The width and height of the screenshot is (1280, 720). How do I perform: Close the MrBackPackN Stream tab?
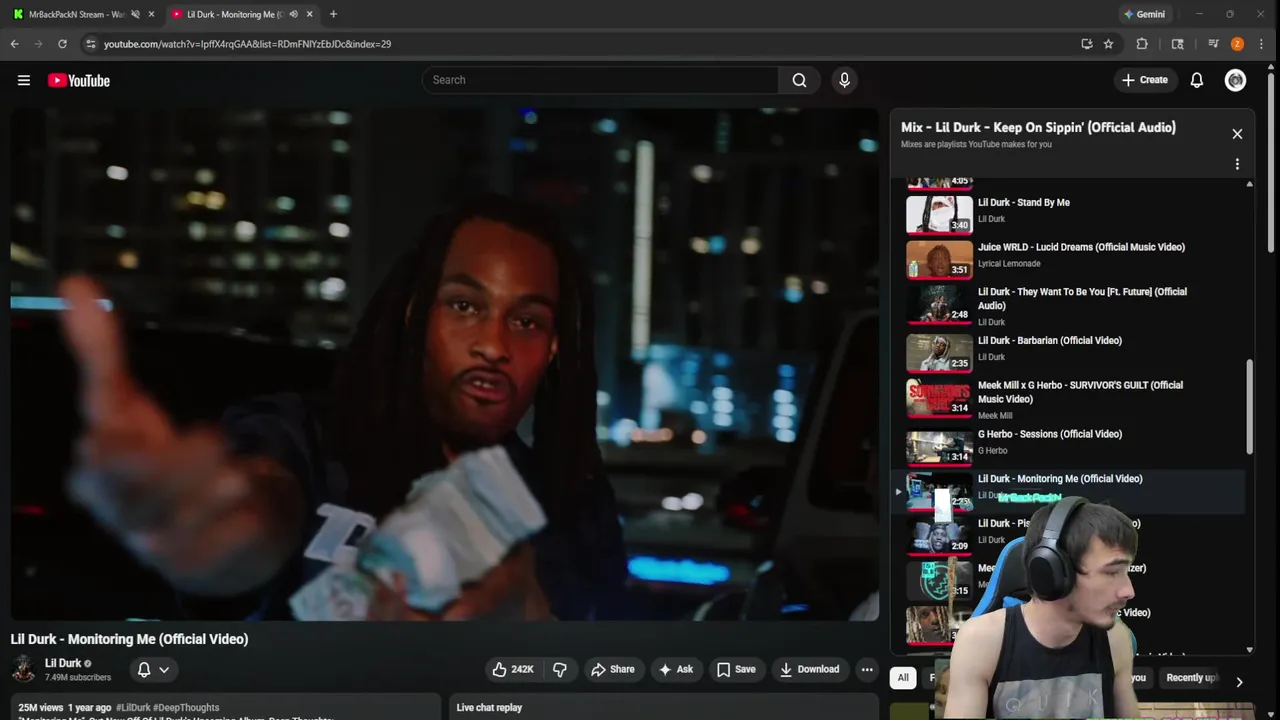[151, 14]
